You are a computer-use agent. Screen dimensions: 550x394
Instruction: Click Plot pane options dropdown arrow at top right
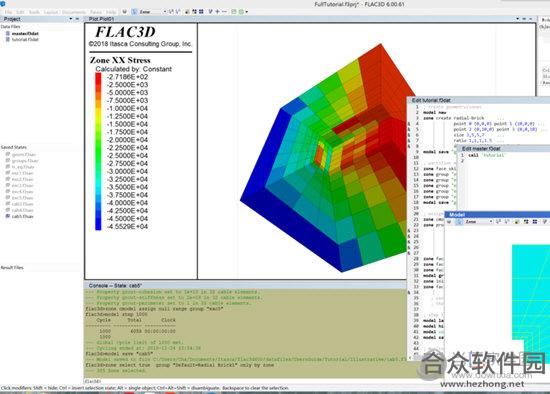[x=518, y=19]
